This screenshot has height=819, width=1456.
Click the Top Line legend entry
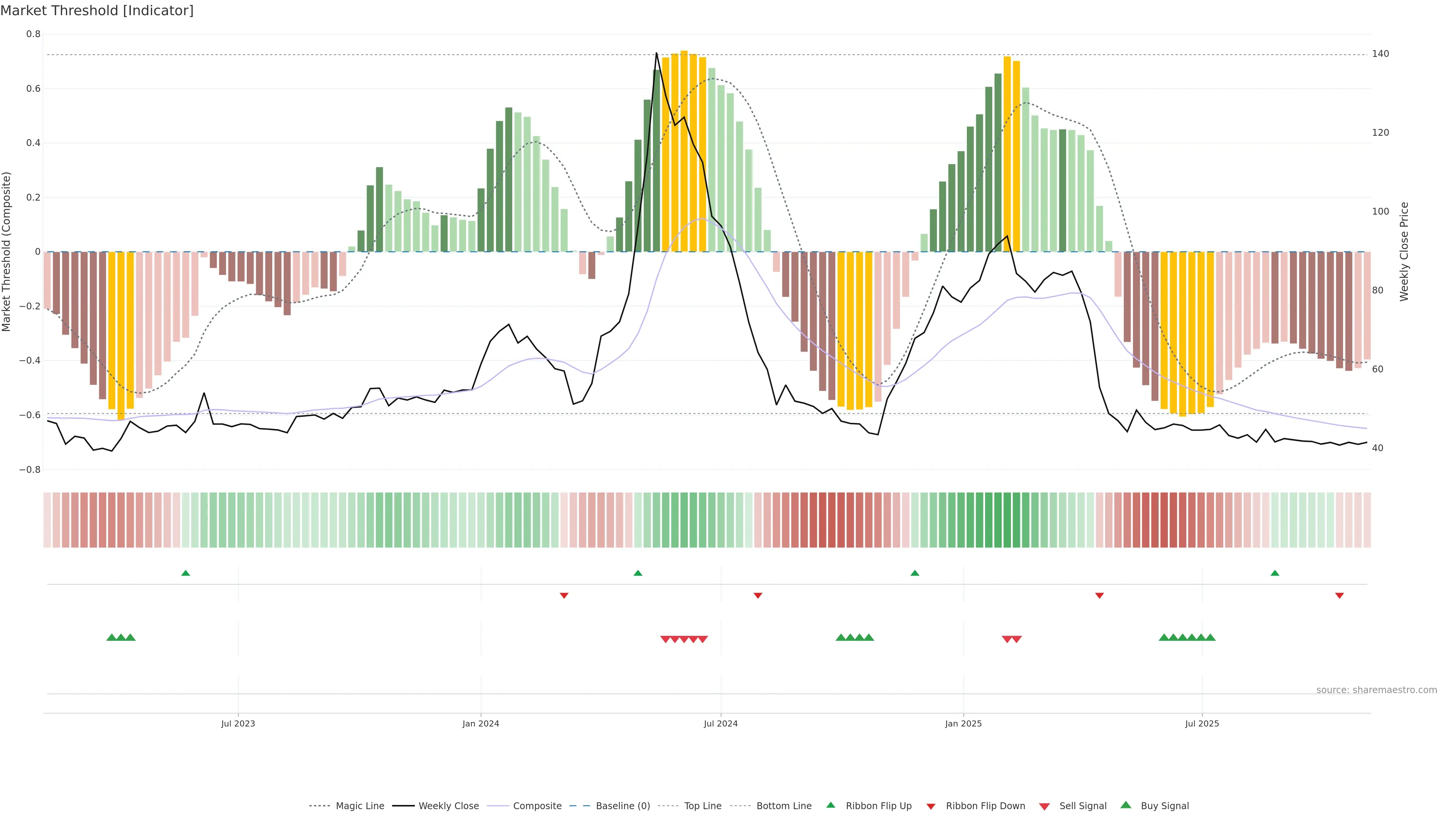point(703,805)
